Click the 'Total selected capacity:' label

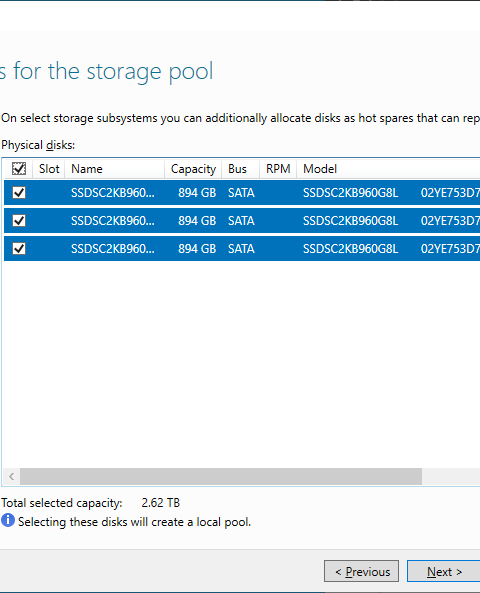[62, 503]
